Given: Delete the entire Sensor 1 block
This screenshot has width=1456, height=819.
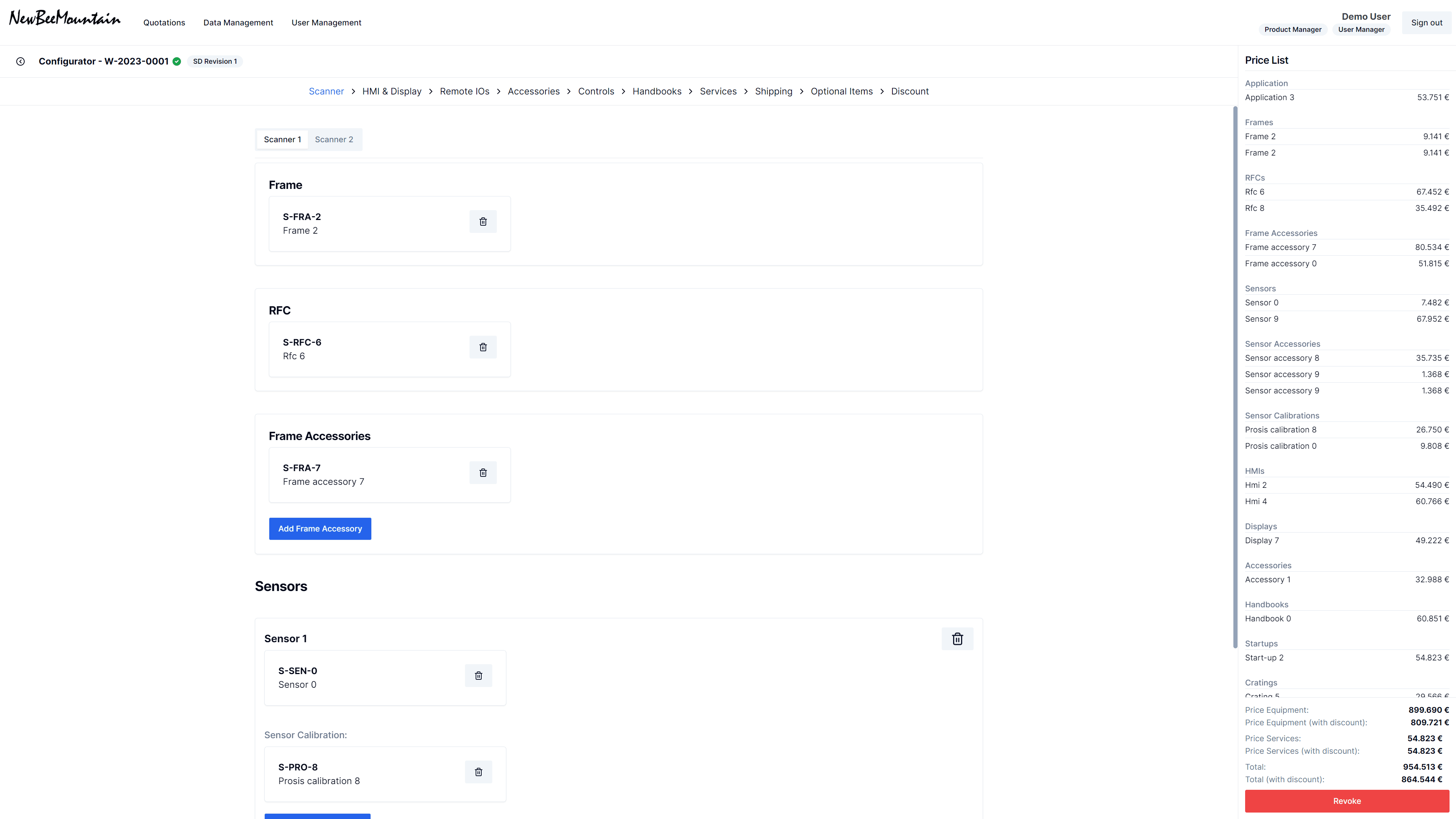Looking at the screenshot, I should click(x=957, y=639).
